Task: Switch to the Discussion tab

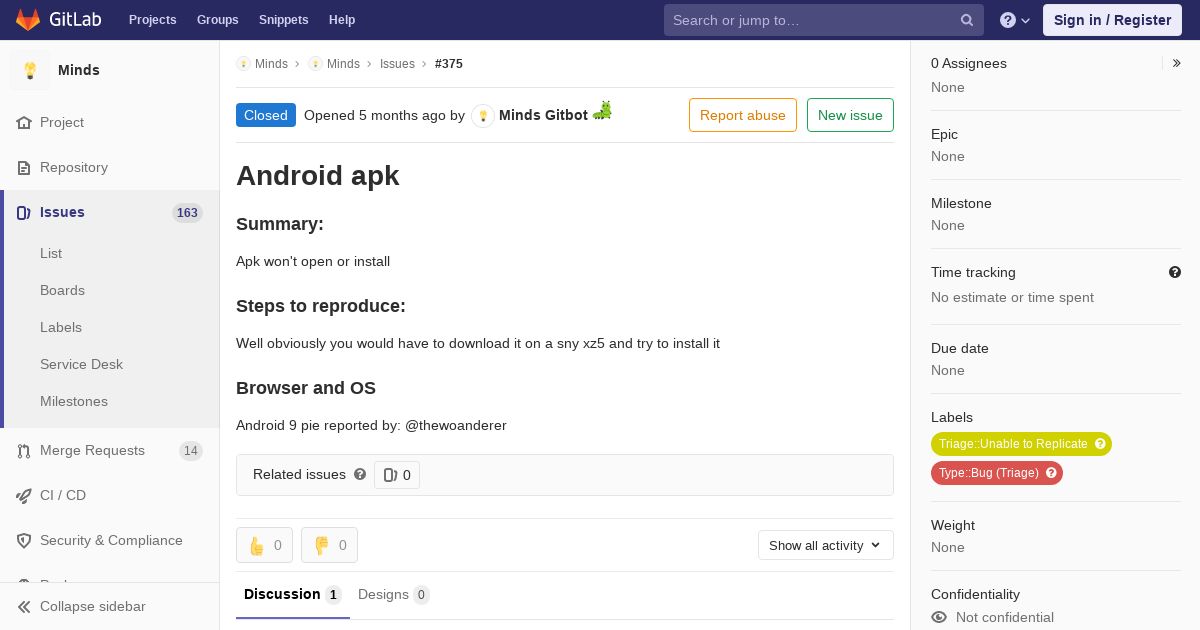Action: coord(293,595)
